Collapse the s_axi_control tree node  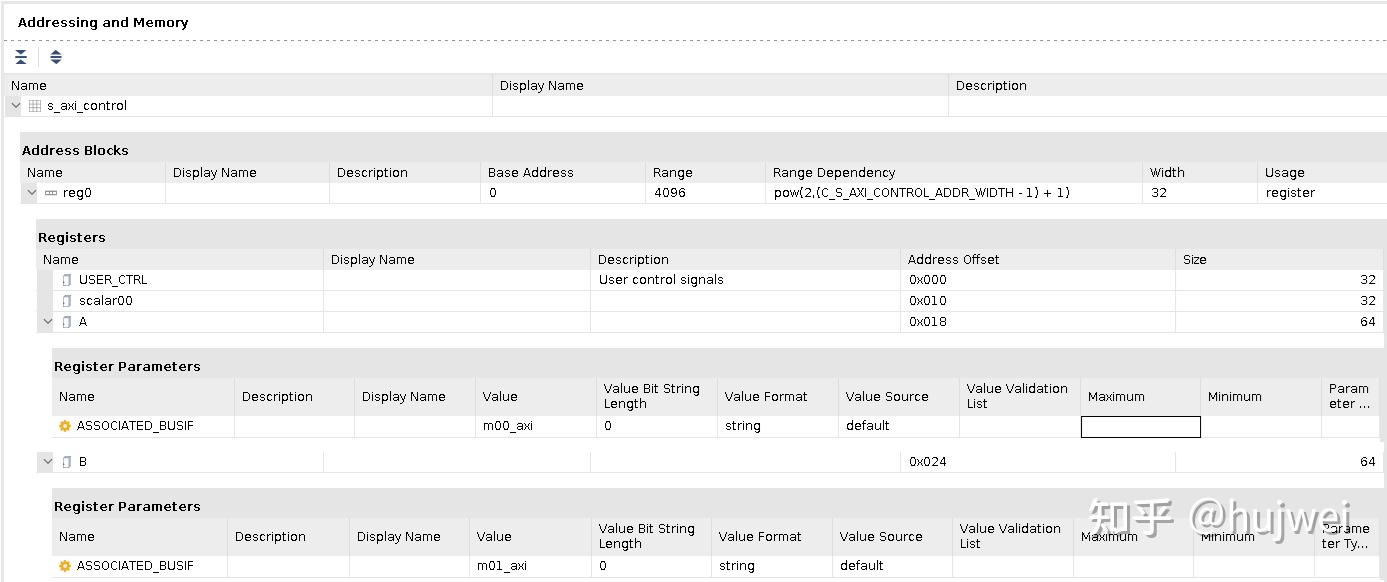[x=14, y=105]
